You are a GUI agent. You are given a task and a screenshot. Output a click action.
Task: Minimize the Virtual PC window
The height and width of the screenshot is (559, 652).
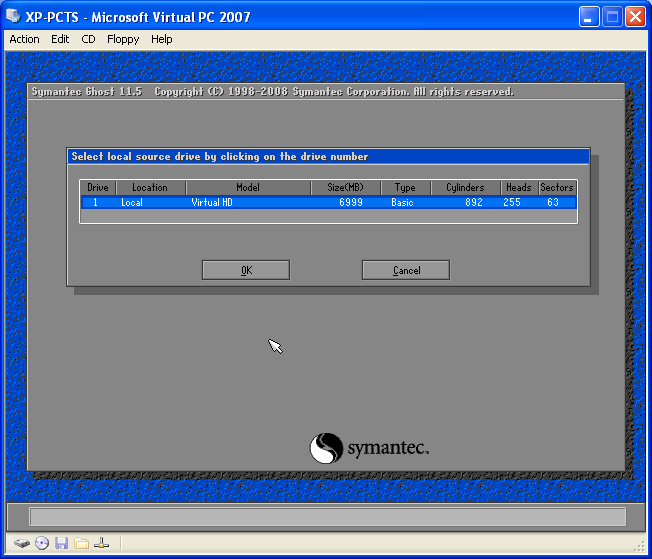(x=589, y=17)
